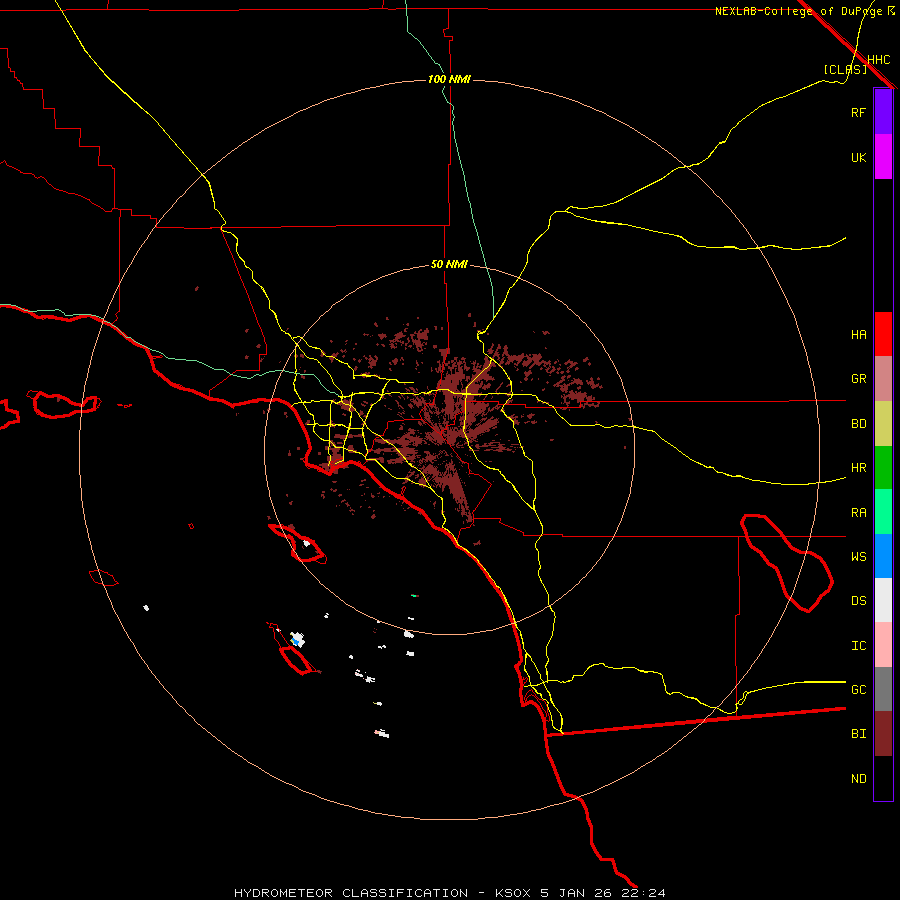
Task: Click the ND legend label
Action: pos(858,779)
